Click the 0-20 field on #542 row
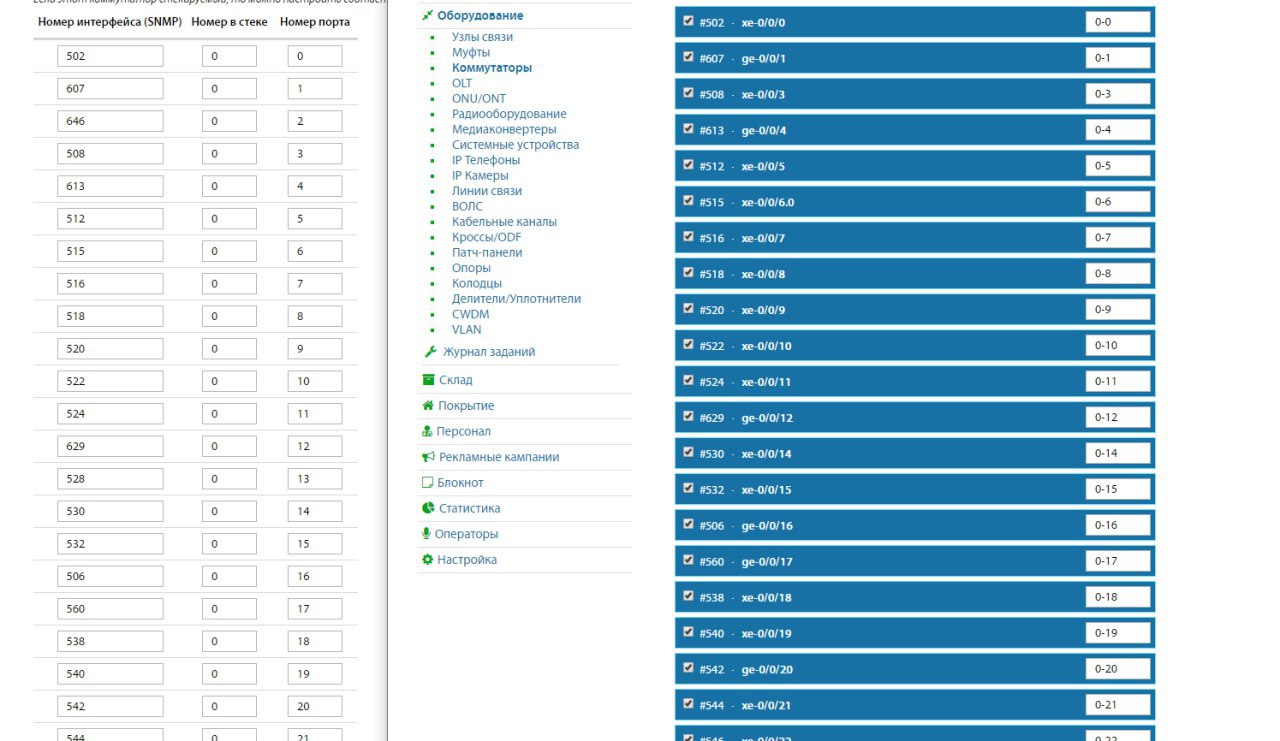Viewport: 1280px width, 741px height. 1118,669
